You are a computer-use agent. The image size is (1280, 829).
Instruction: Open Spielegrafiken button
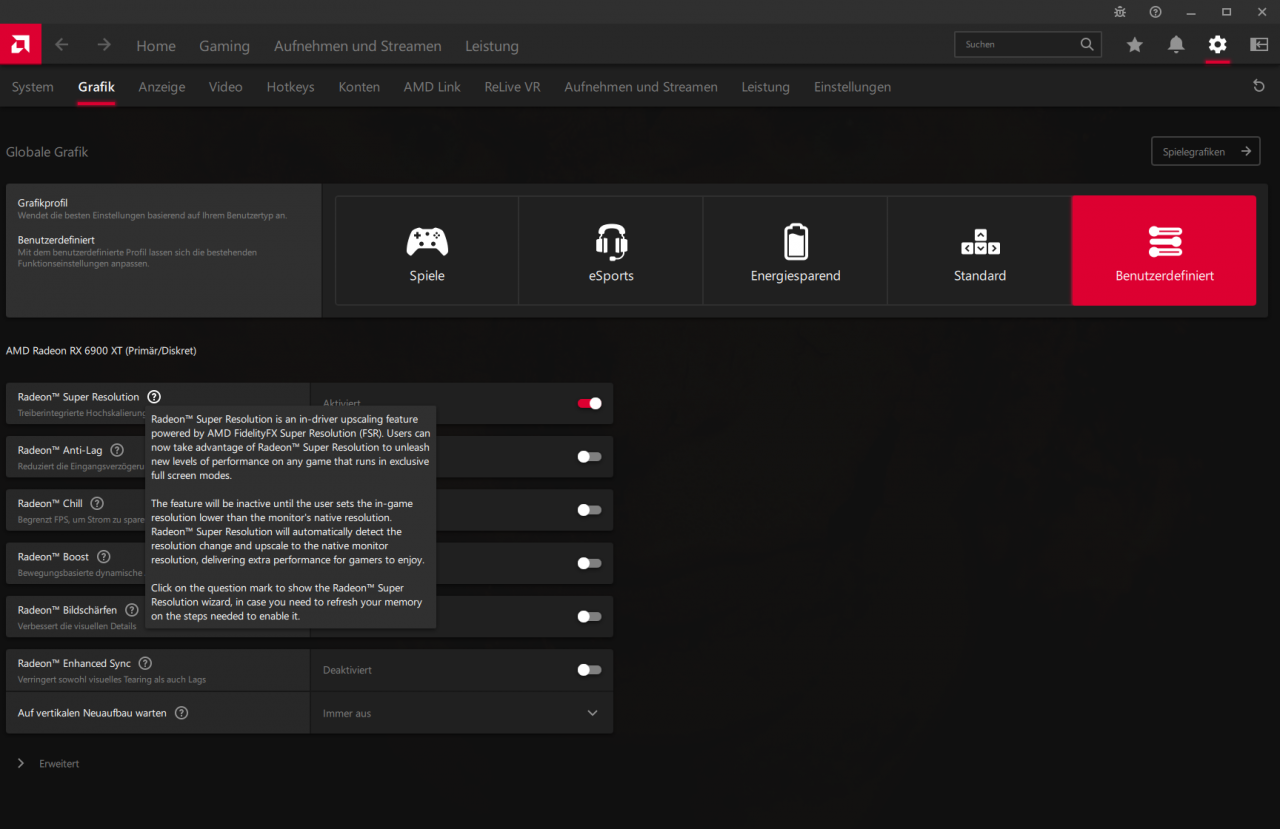(1205, 151)
